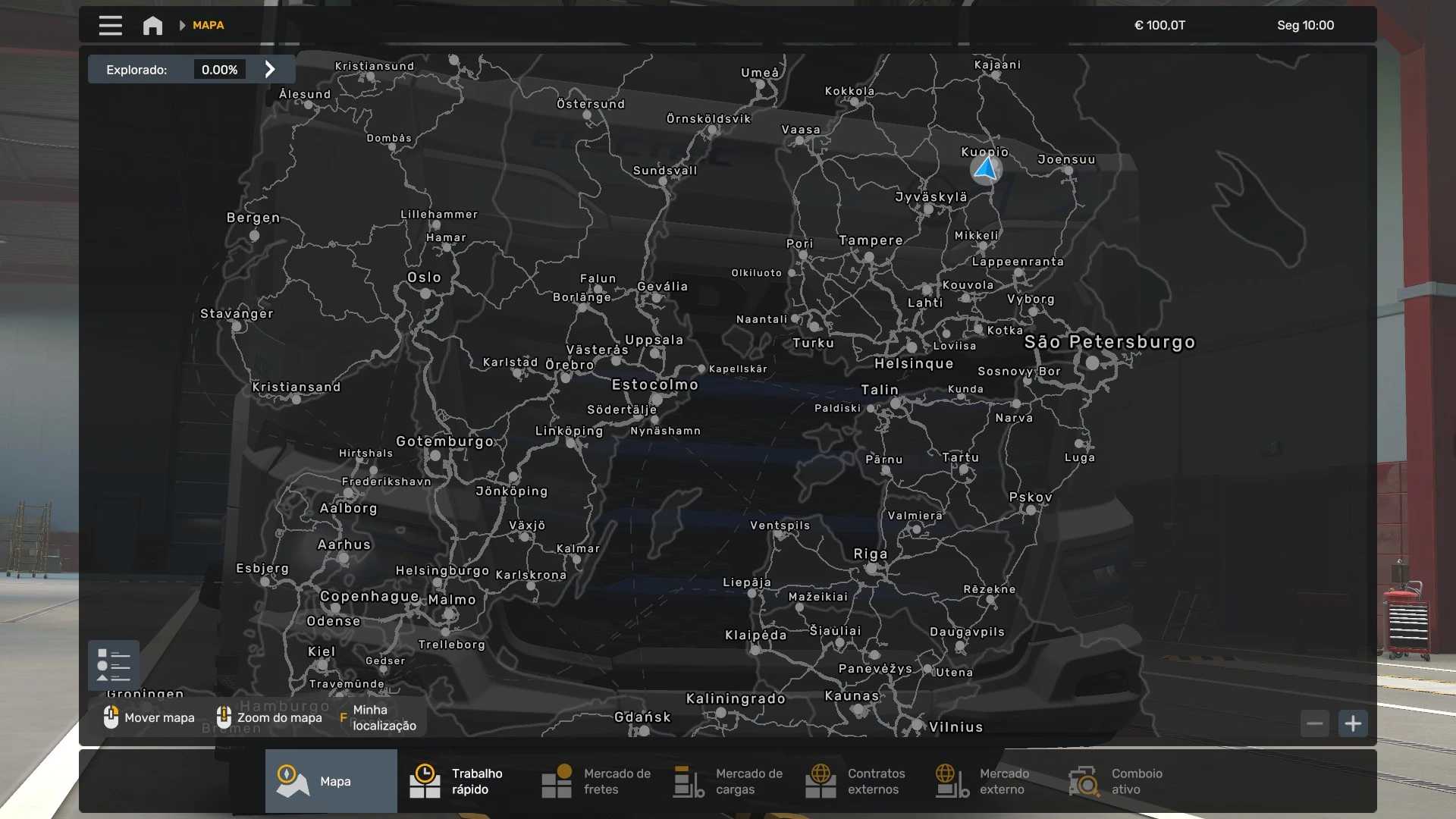This screenshot has height=819, width=1456.
Task: Click the MAPA breadcrumb label
Action: [208, 25]
